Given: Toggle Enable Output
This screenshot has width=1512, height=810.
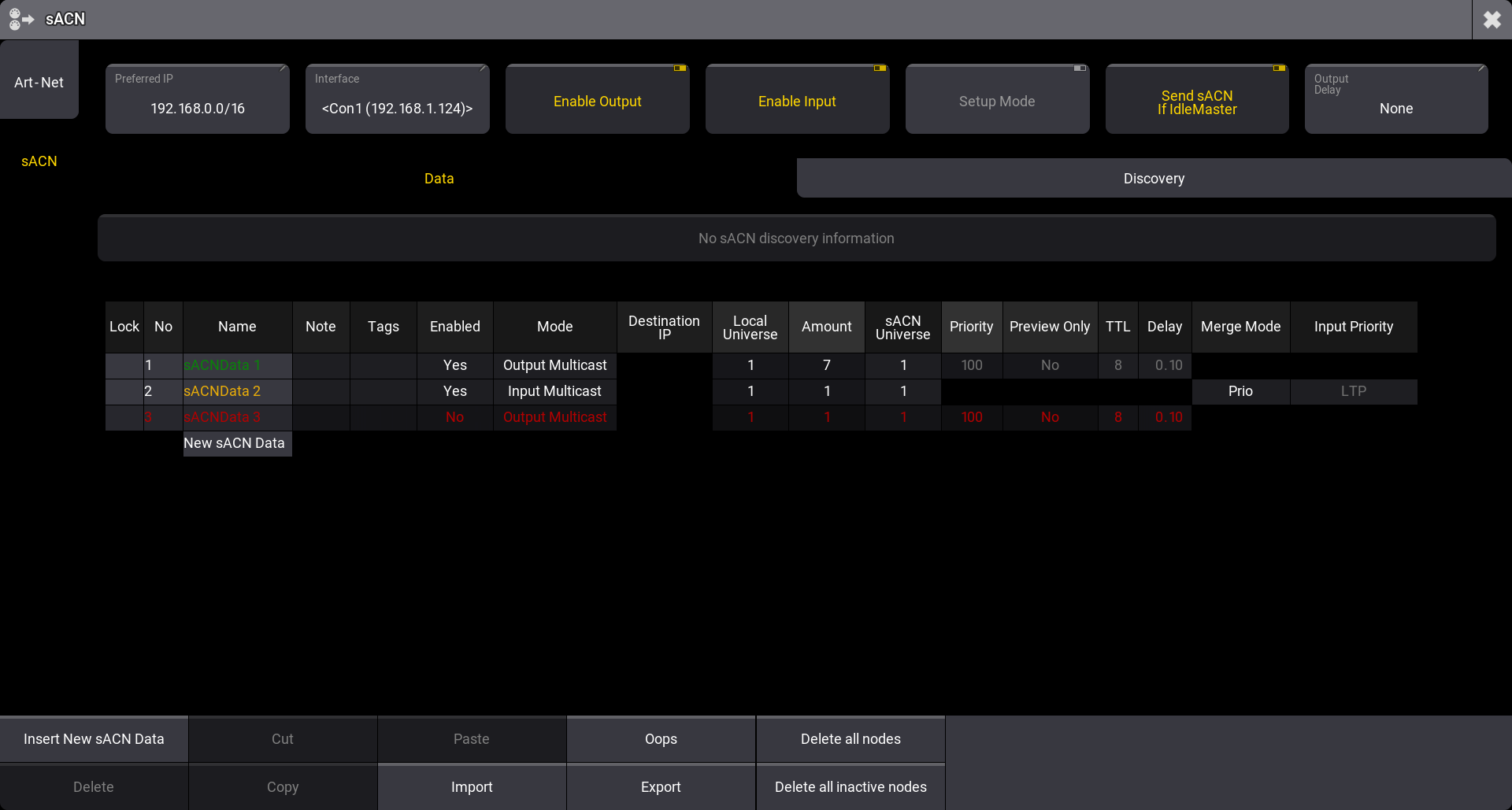Looking at the screenshot, I should click(597, 100).
